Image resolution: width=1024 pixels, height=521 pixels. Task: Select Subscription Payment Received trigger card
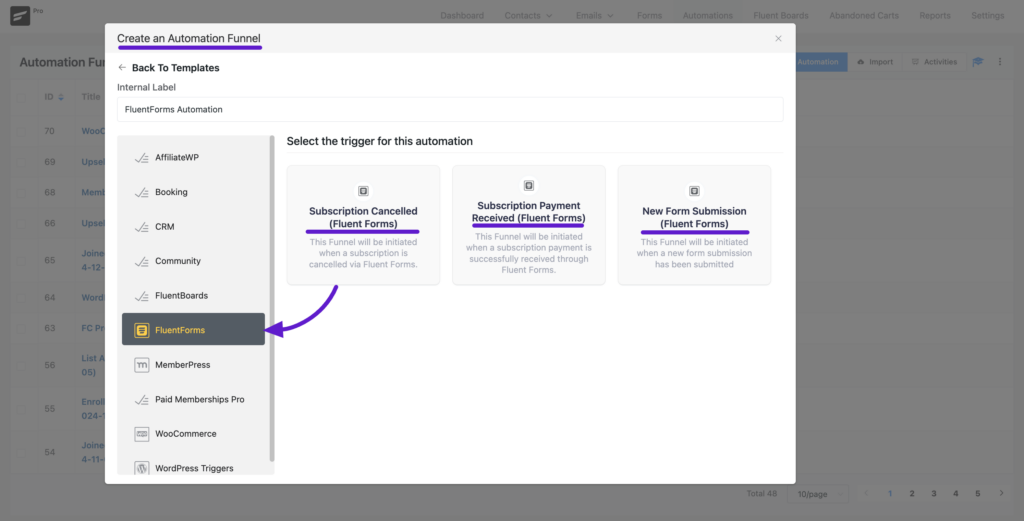(x=529, y=225)
